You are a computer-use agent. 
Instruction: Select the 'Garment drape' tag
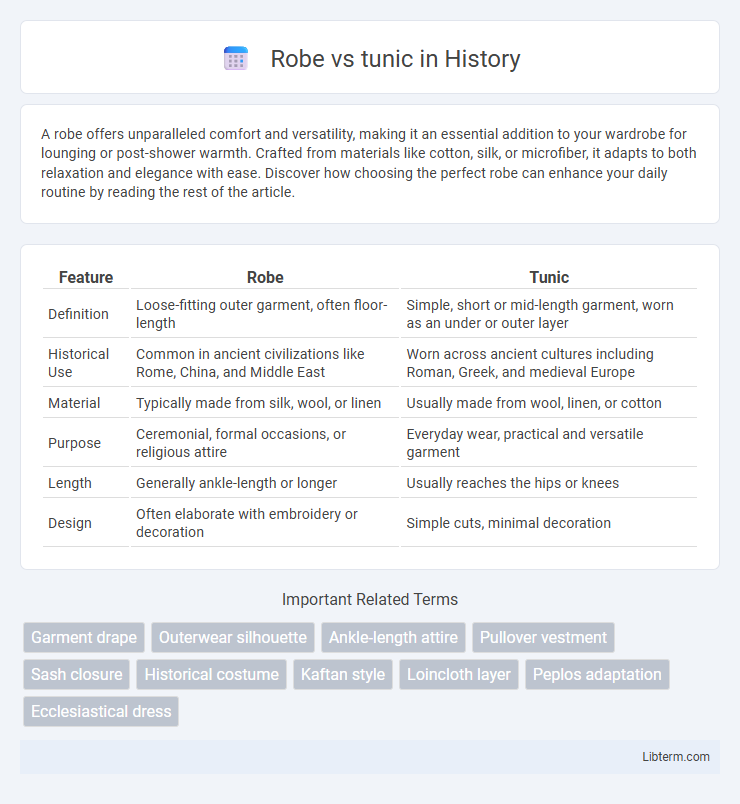84,637
